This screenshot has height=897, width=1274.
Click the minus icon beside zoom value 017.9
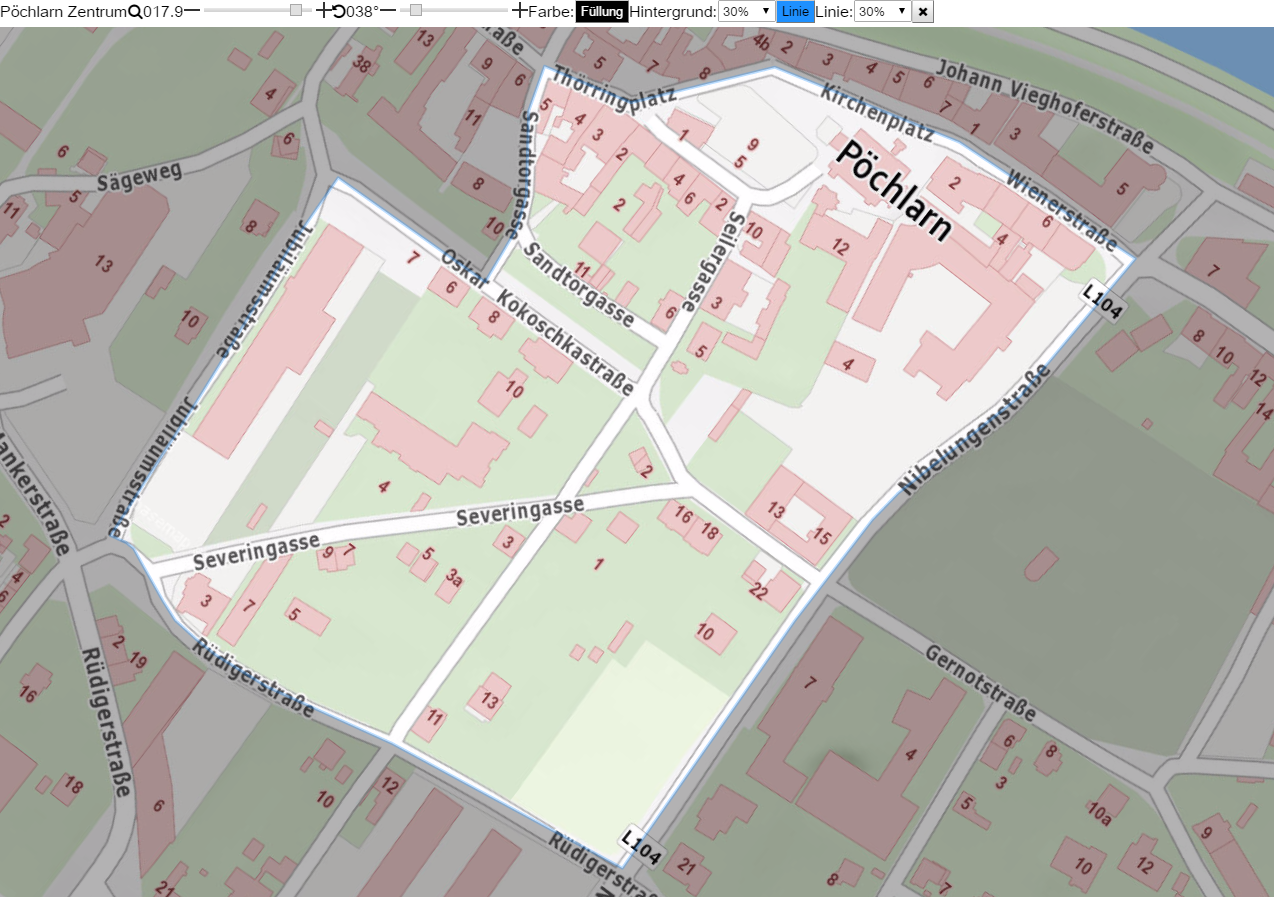coord(193,11)
